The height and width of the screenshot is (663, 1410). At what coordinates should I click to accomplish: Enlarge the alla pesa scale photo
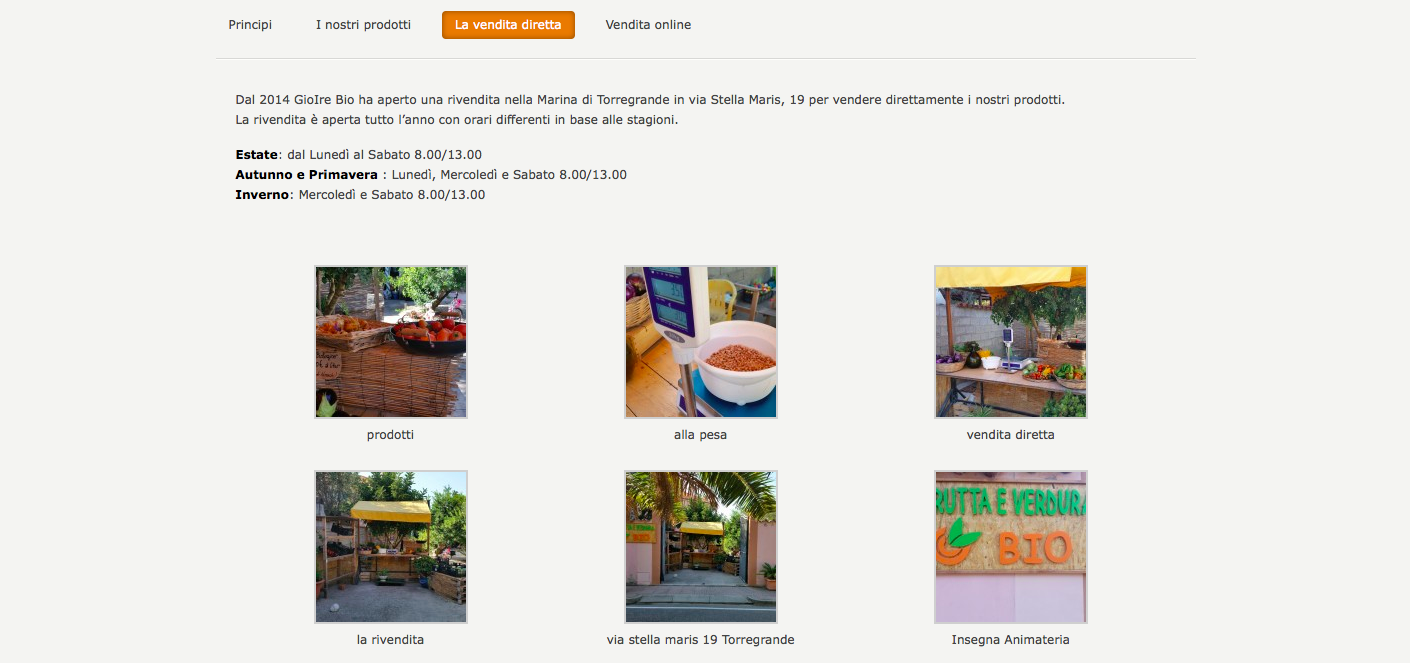[701, 342]
